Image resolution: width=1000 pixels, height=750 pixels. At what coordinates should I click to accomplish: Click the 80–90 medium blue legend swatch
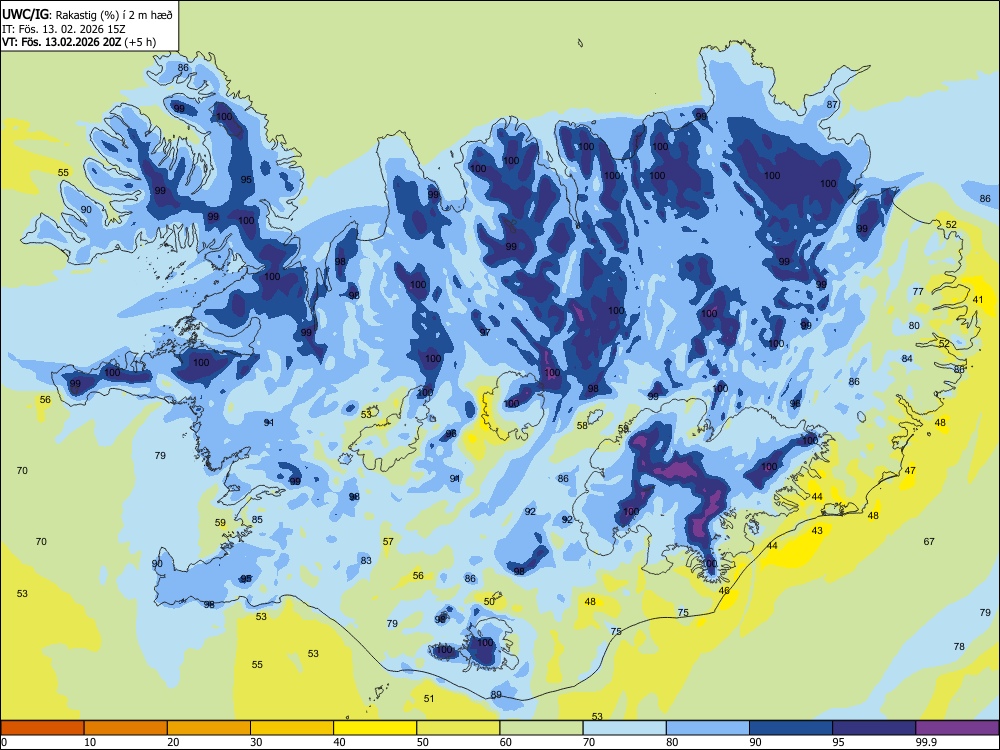pos(708,728)
